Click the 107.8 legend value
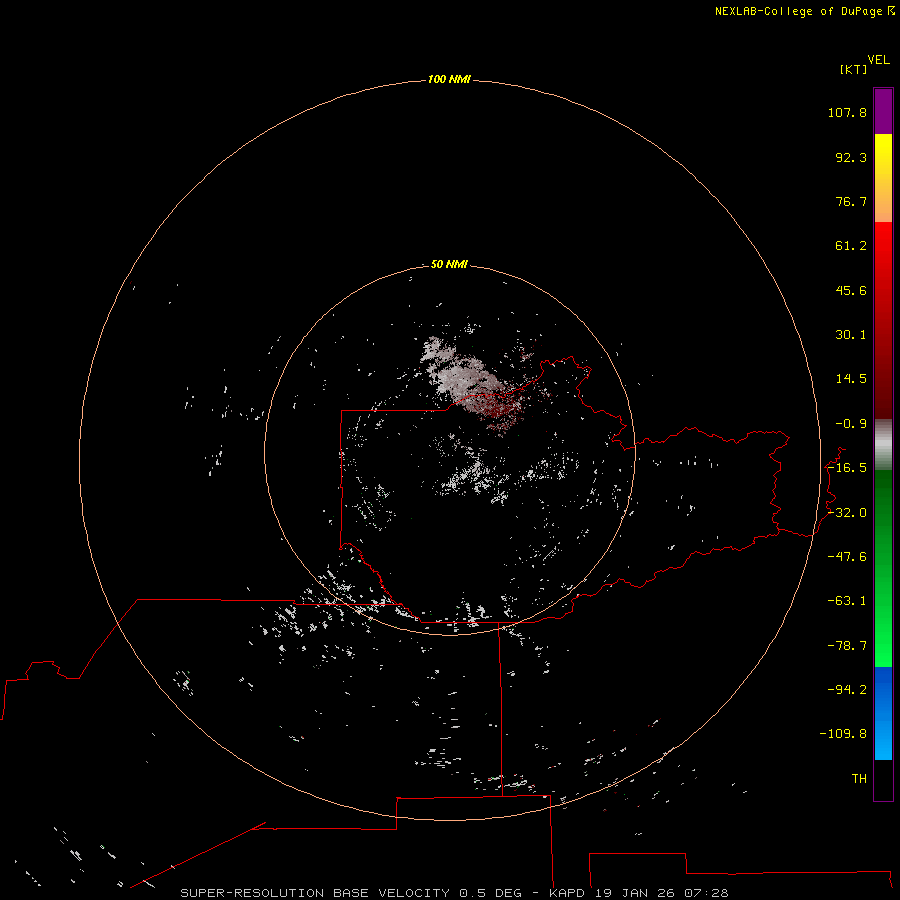The image size is (900, 900). [x=847, y=112]
